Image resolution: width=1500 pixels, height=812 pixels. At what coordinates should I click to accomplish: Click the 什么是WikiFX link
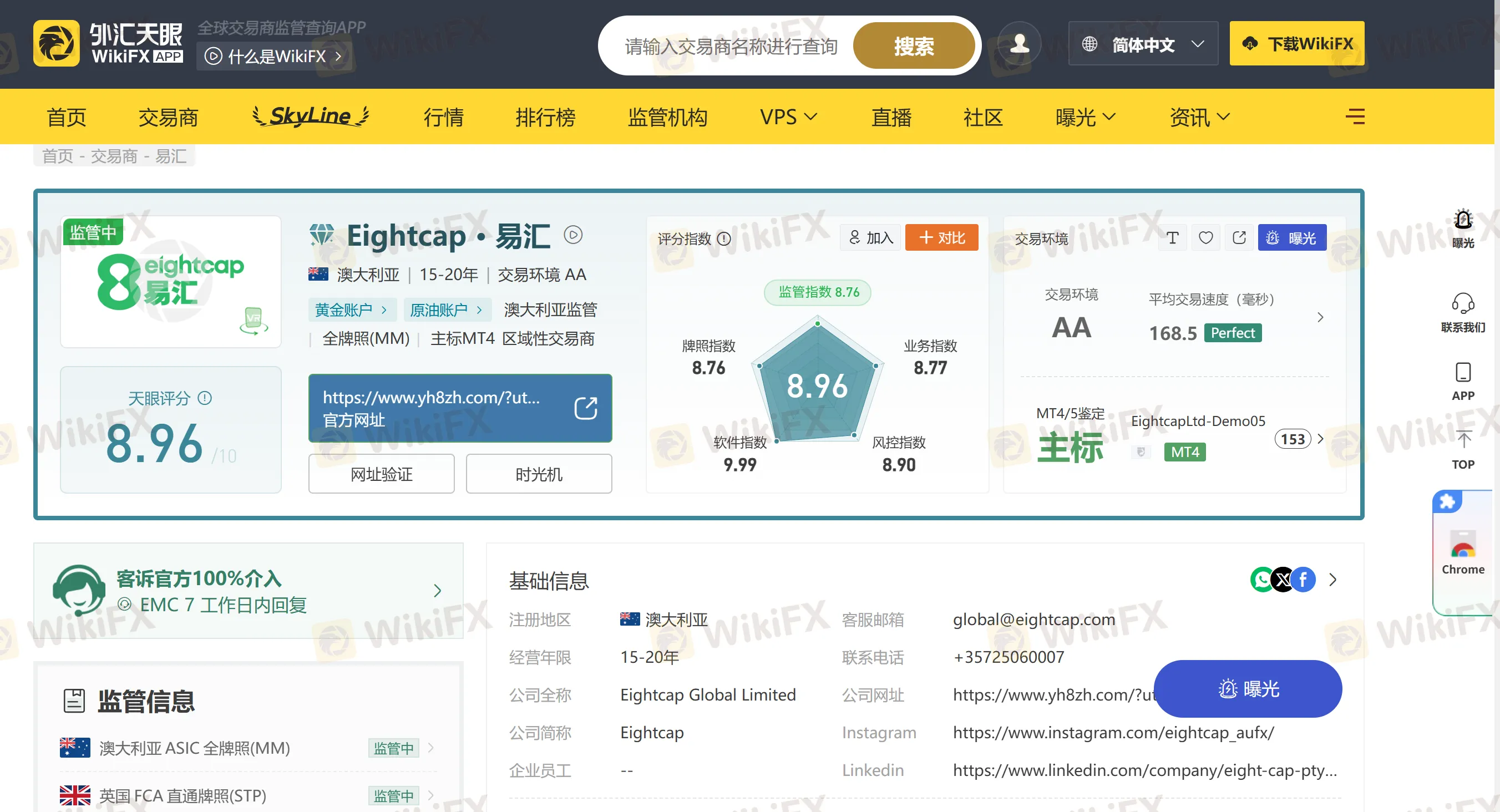coord(273,57)
